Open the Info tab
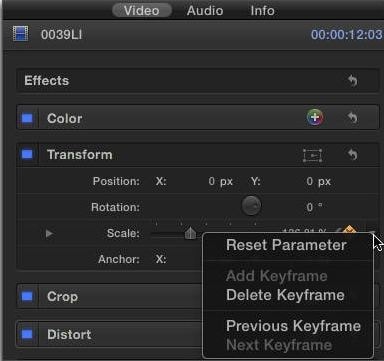The height and width of the screenshot is (361, 384). (x=263, y=11)
